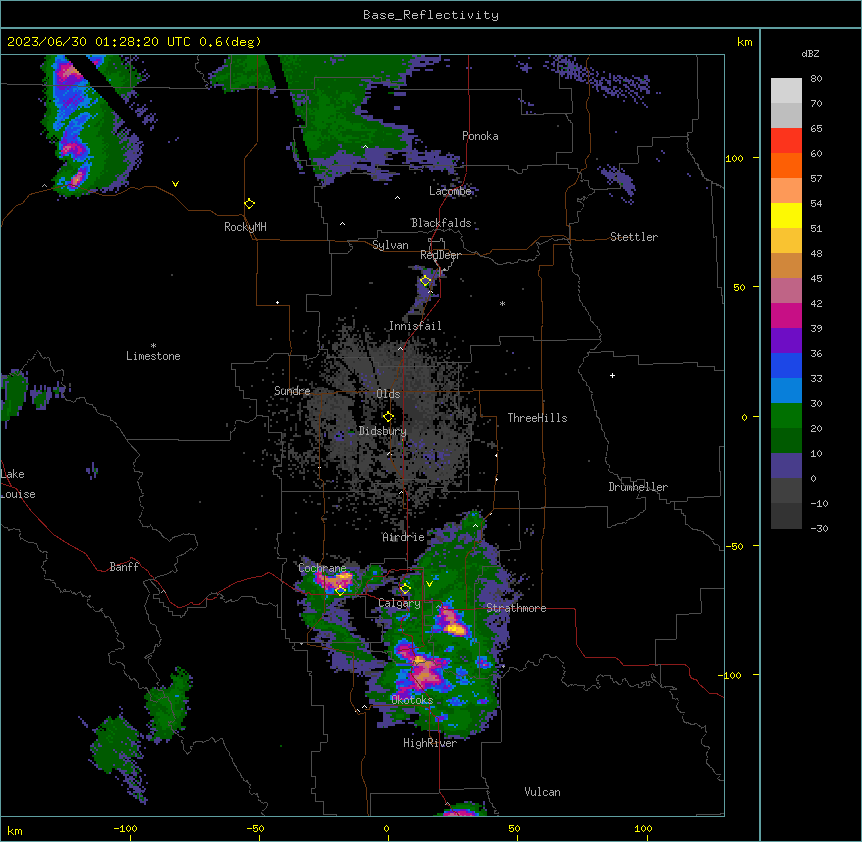
Task: Select the Lake Louise label
Action: click(x=18, y=484)
